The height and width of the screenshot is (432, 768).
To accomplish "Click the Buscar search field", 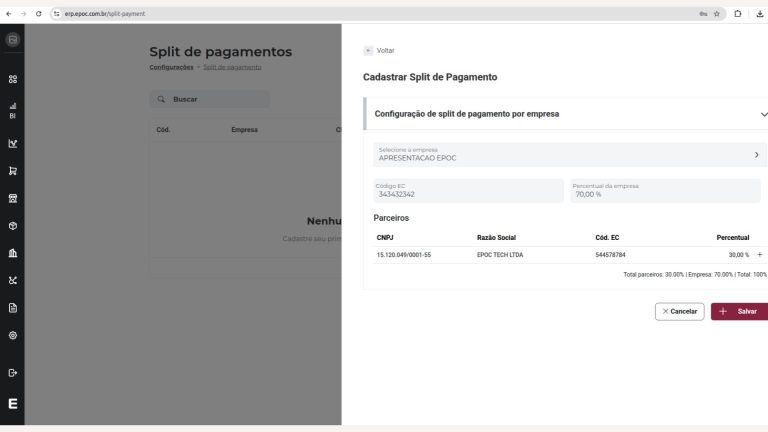I will [209, 99].
